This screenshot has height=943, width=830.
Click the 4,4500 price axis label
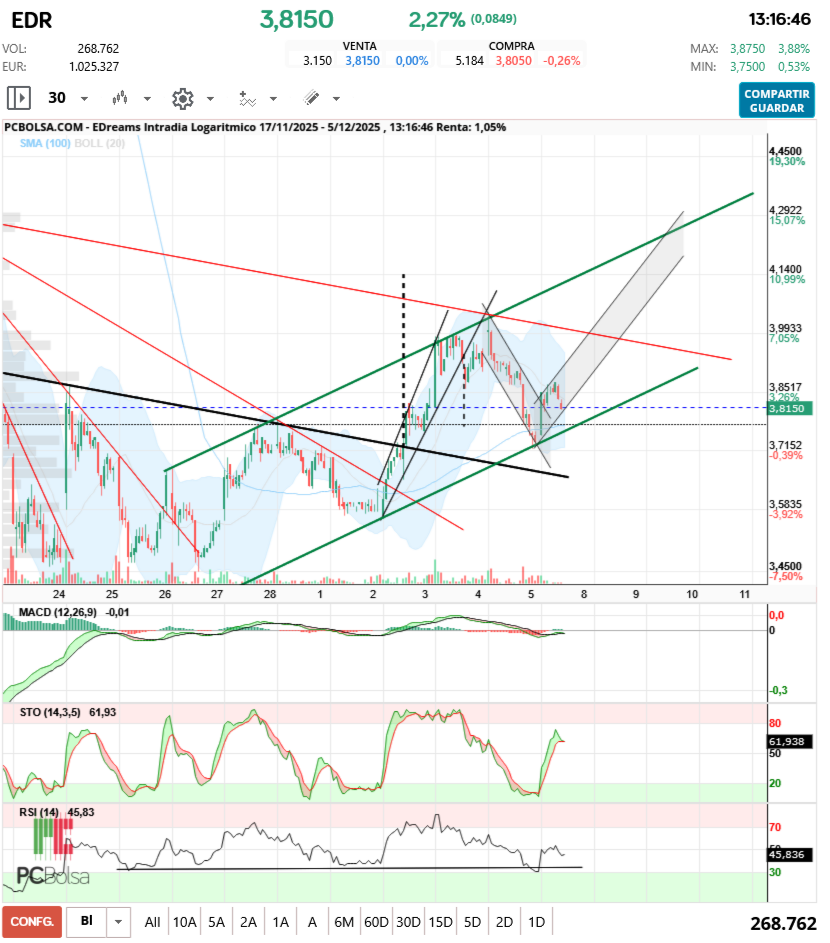[785, 151]
